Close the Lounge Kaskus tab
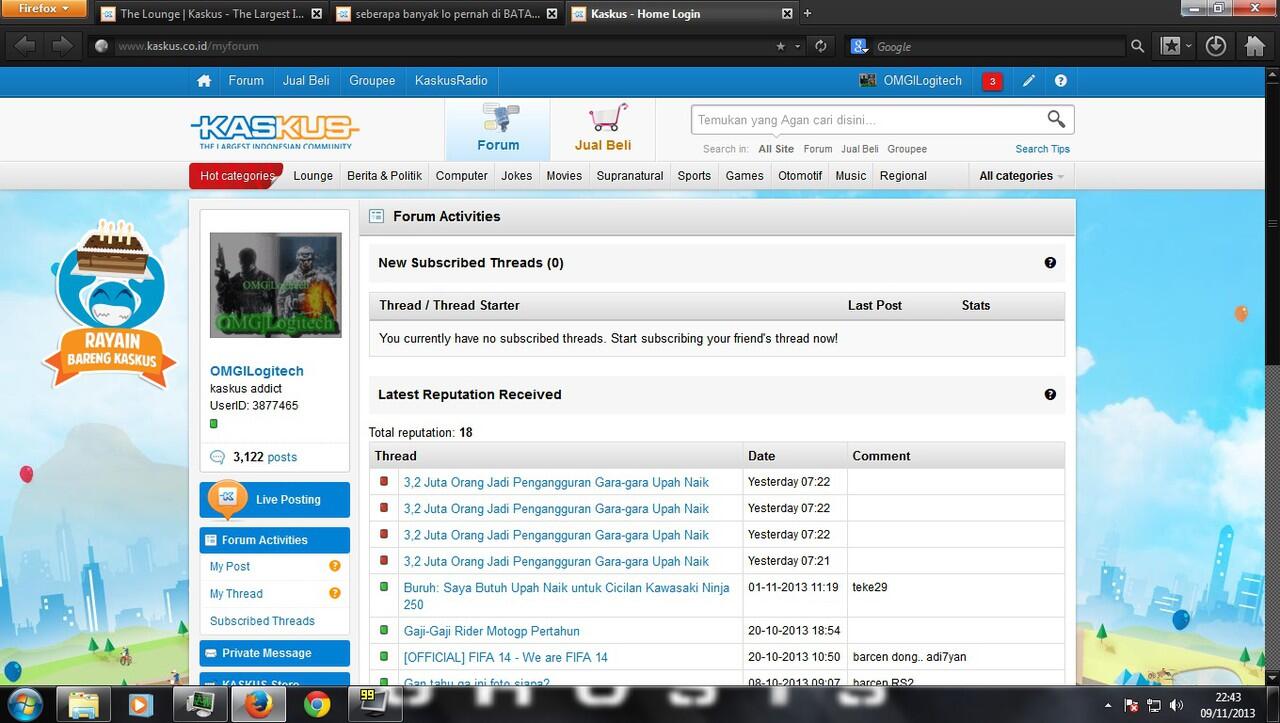1280x723 pixels. point(317,14)
